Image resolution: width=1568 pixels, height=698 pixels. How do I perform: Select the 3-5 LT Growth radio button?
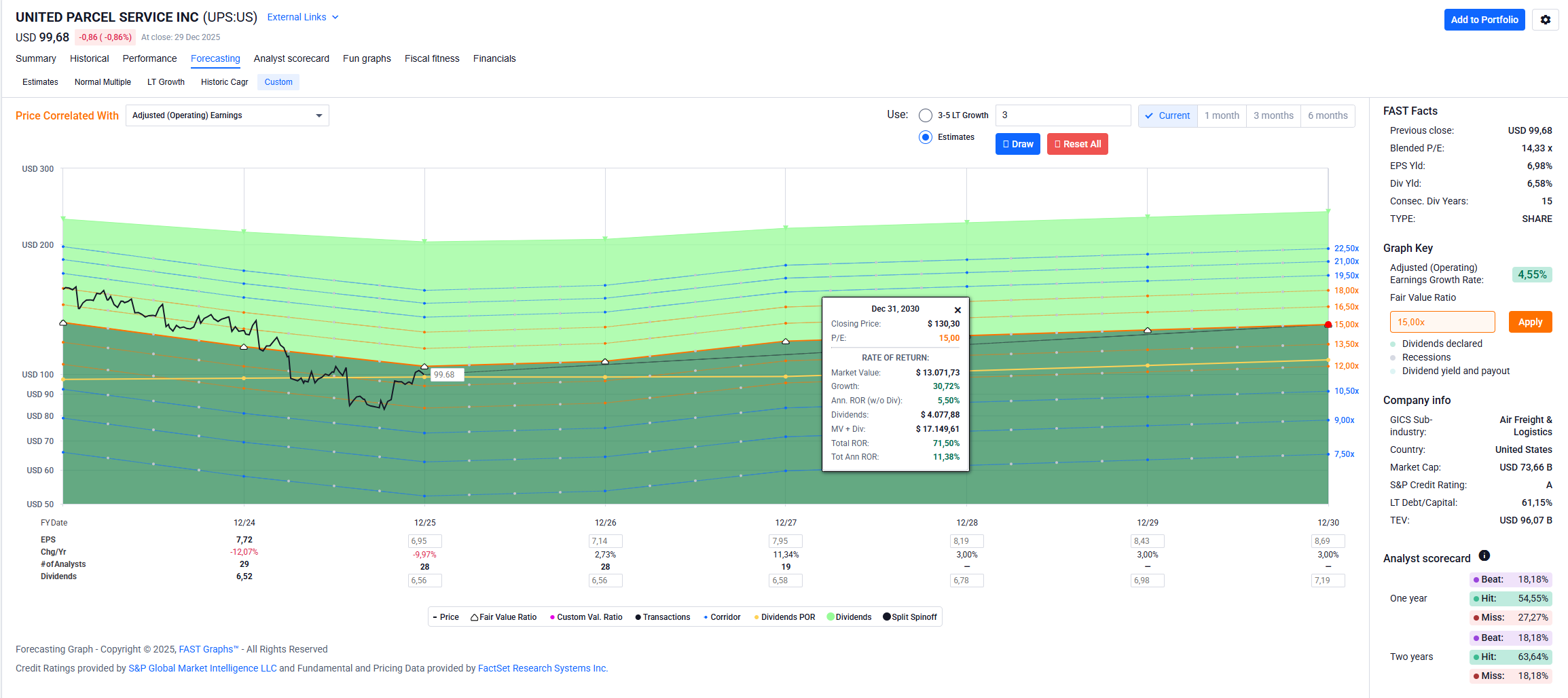tap(925, 115)
